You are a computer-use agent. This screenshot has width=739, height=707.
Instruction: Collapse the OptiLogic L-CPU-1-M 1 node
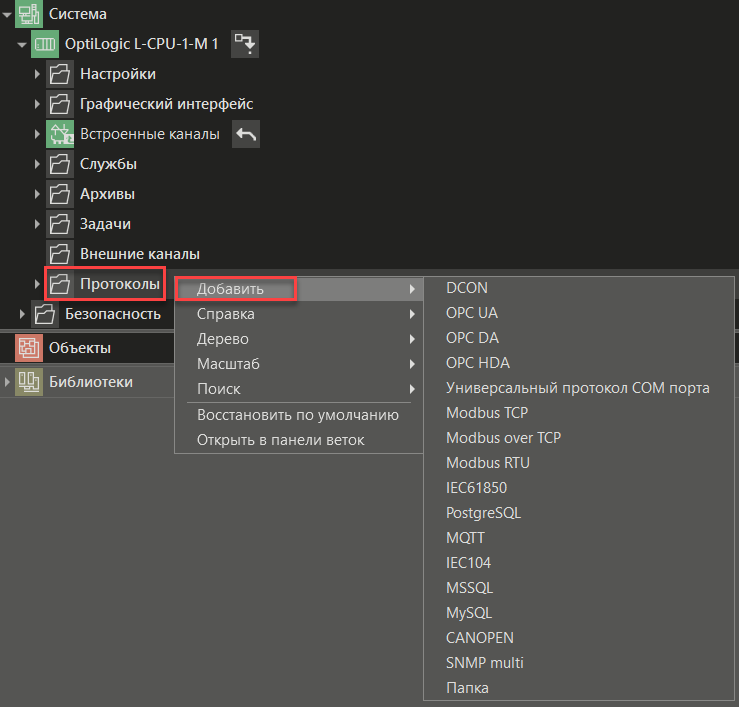pos(22,45)
